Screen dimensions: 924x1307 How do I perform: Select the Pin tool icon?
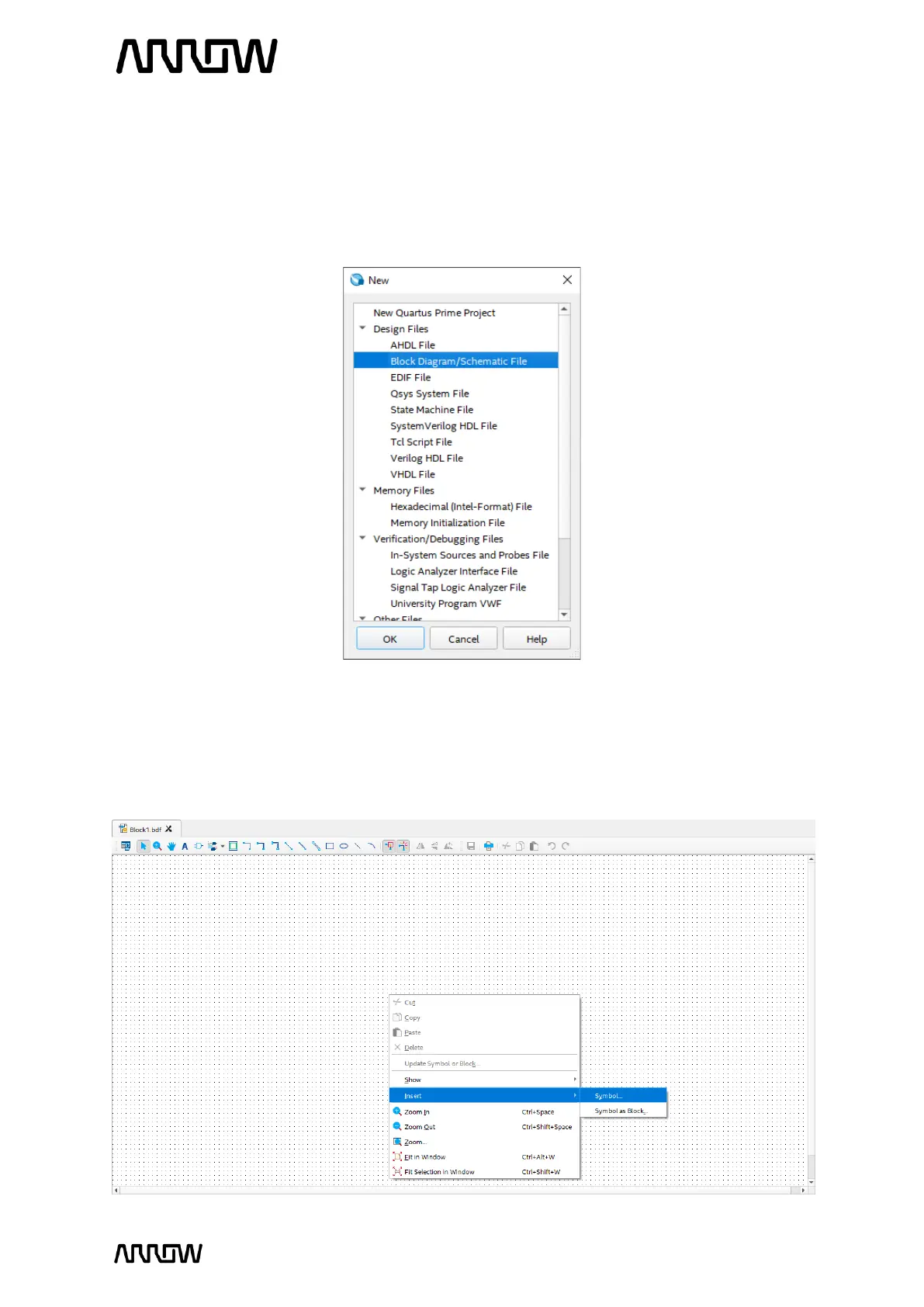212,846
